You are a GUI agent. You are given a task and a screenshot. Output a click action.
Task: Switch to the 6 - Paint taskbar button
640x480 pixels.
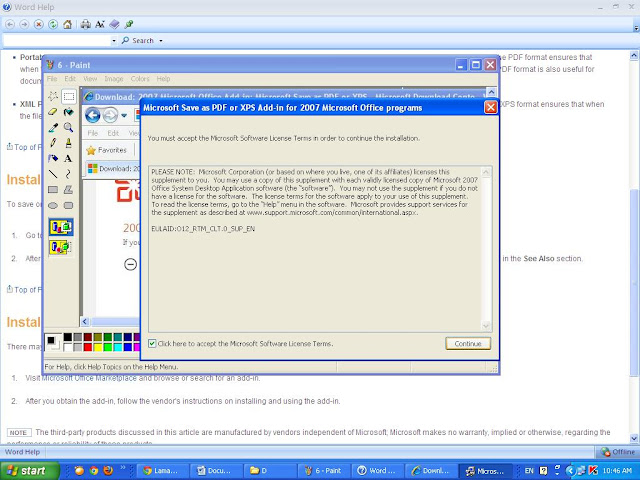coord(325,471)
